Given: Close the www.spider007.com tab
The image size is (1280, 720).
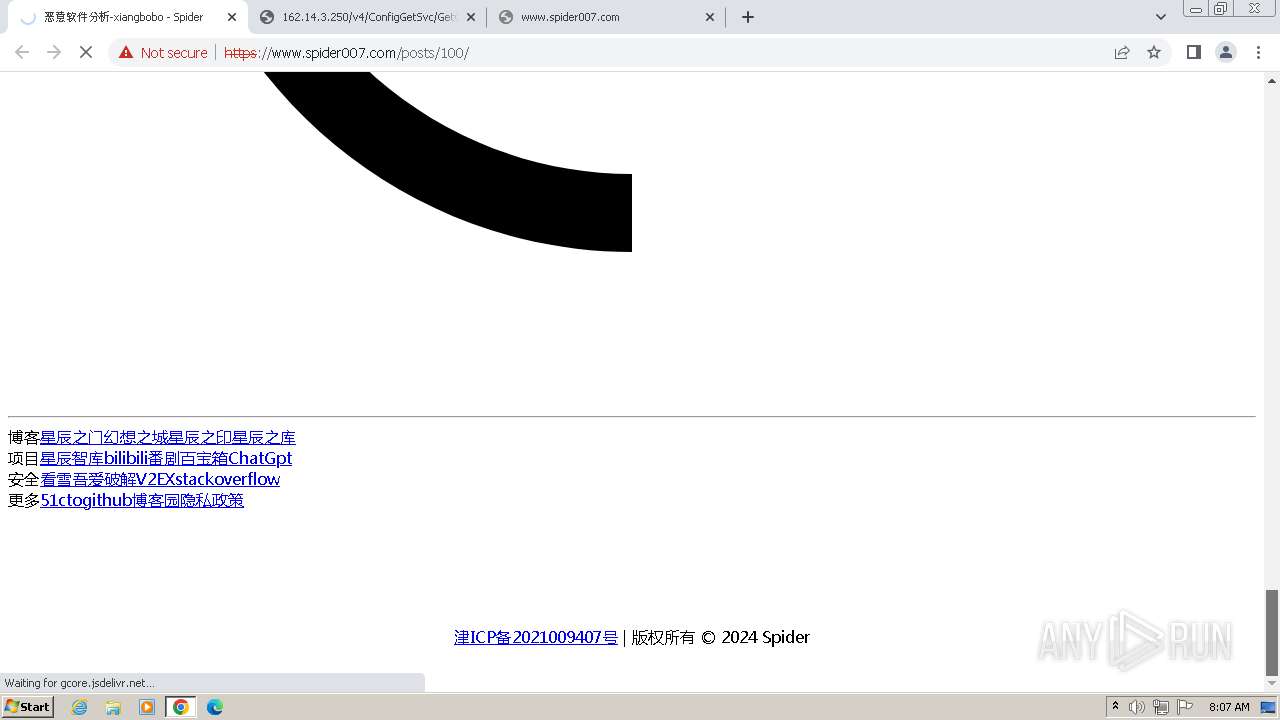Looking at the screenshot, I should 710,17.
